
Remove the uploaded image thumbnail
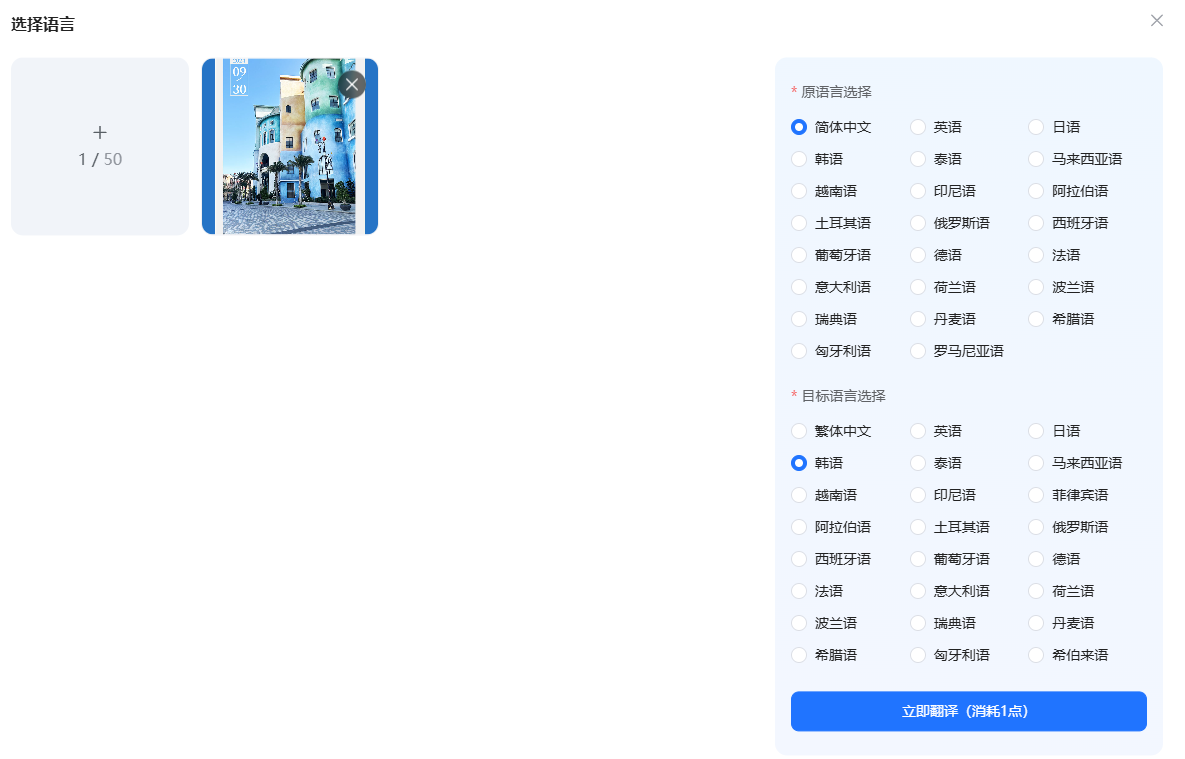coord(351,85)
